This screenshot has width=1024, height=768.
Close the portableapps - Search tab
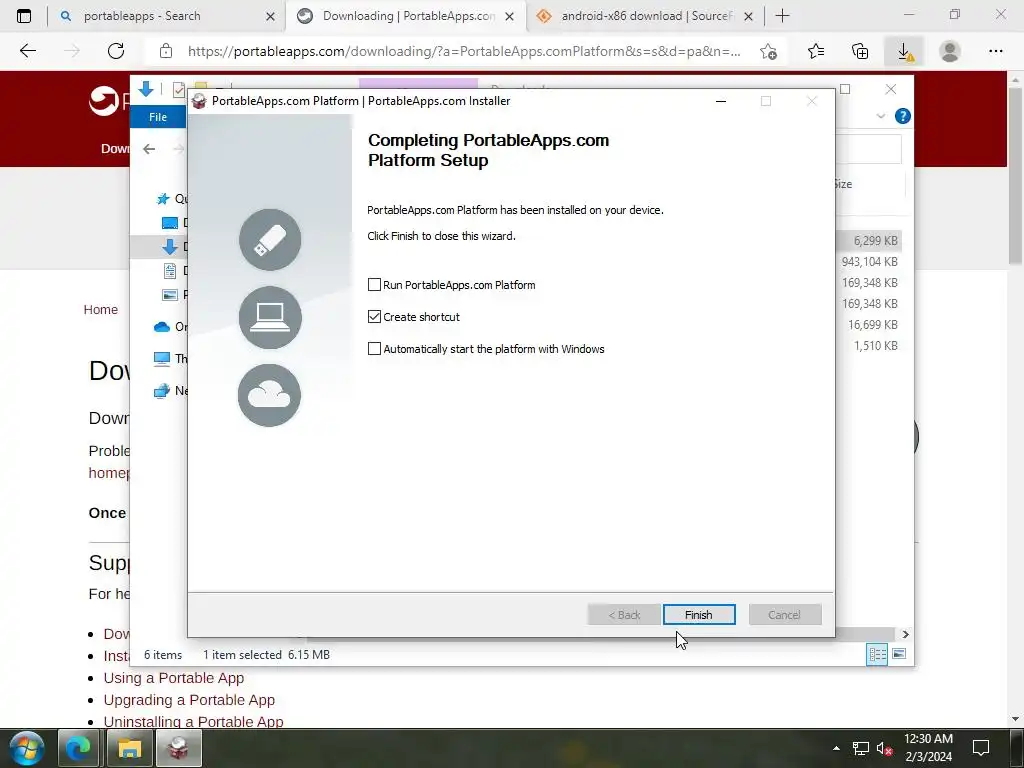coord(270,16)
